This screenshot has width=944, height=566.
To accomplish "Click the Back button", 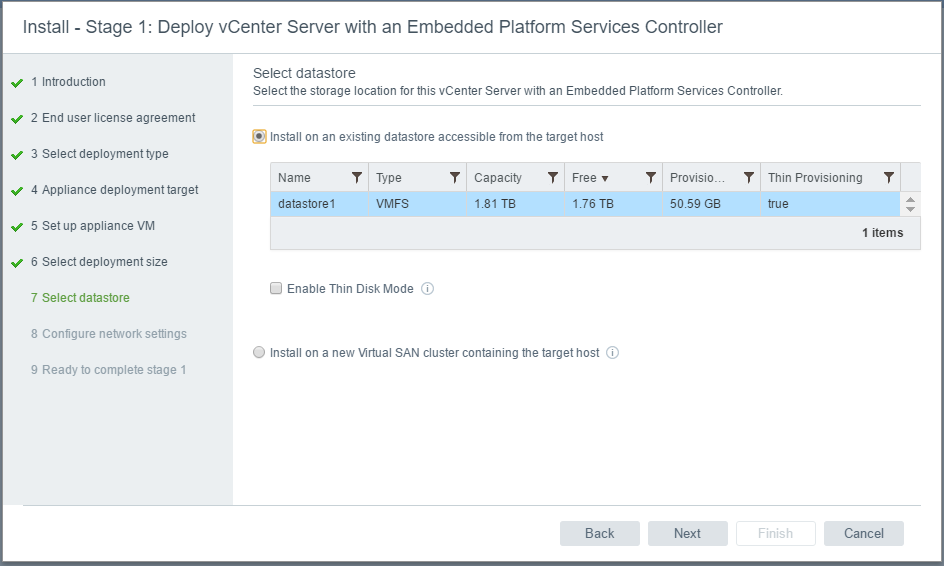I will pos(600,533).
